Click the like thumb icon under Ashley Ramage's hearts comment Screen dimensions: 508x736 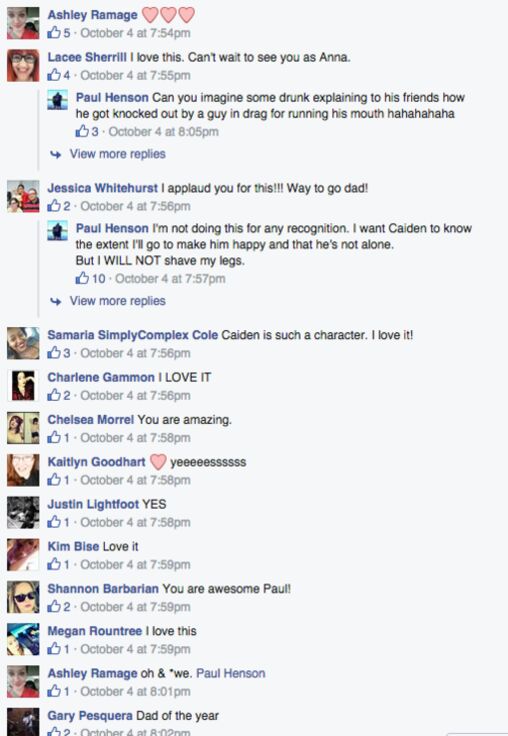[x=54, y=33]
